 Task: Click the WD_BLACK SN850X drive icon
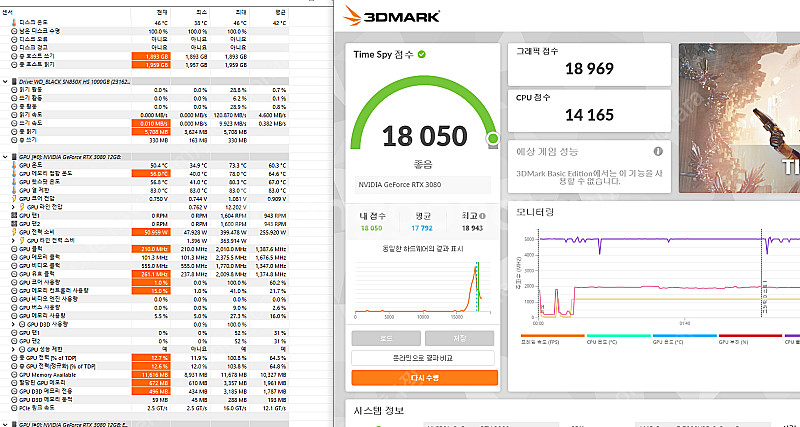coord(14,81)
